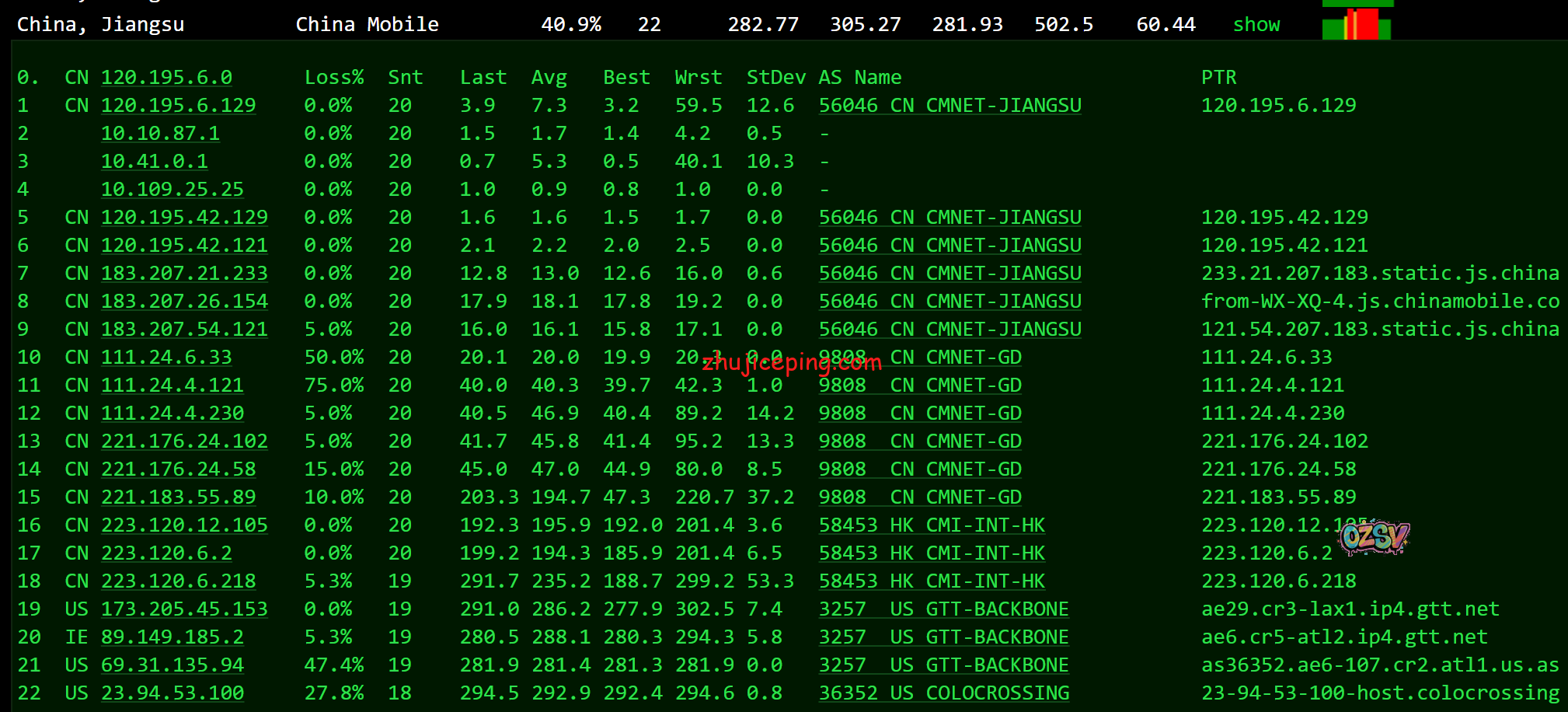This screenshot has height=712, width=1568.
Task: Click final hop IP 23.94.53.100
Action: [172, 693]
